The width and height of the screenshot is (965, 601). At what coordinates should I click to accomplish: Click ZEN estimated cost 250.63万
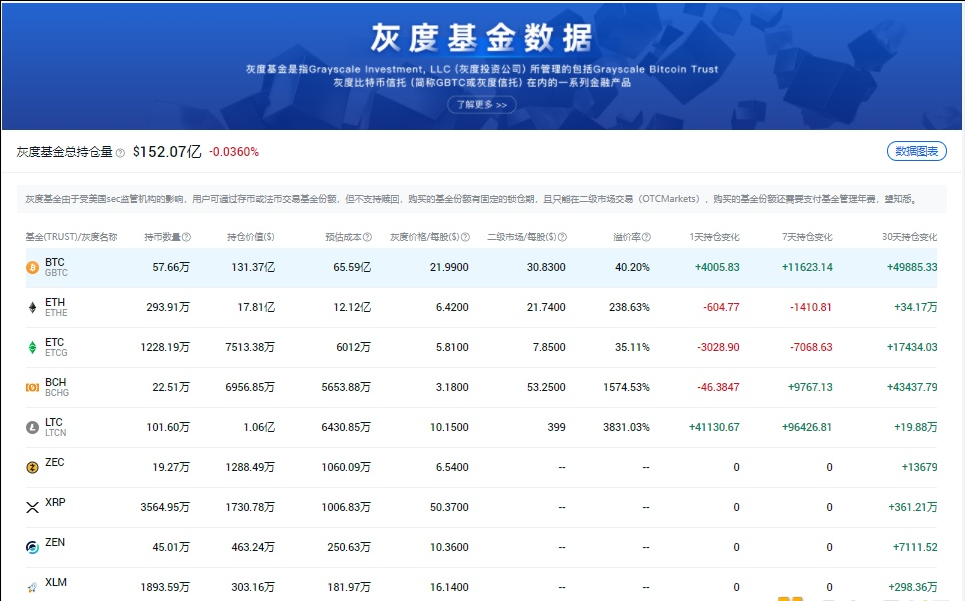(349, 547)
